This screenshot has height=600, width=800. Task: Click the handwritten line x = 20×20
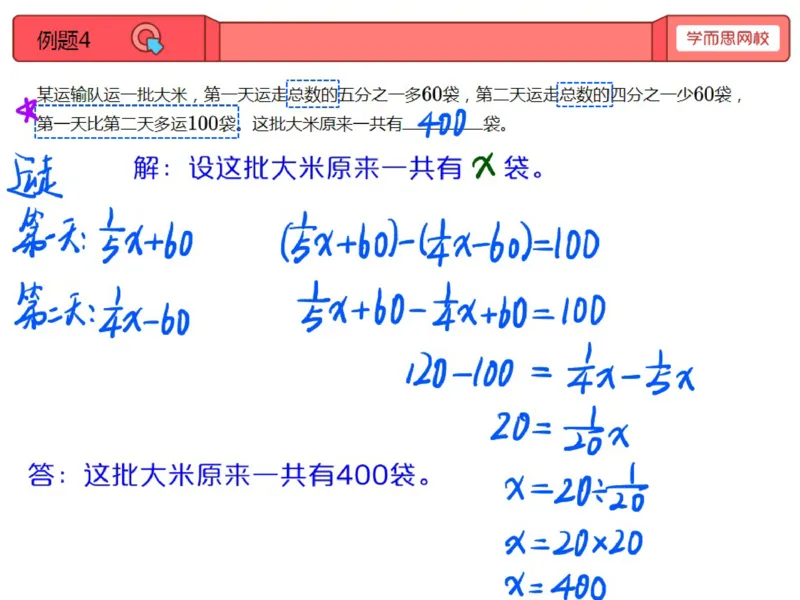574,542
